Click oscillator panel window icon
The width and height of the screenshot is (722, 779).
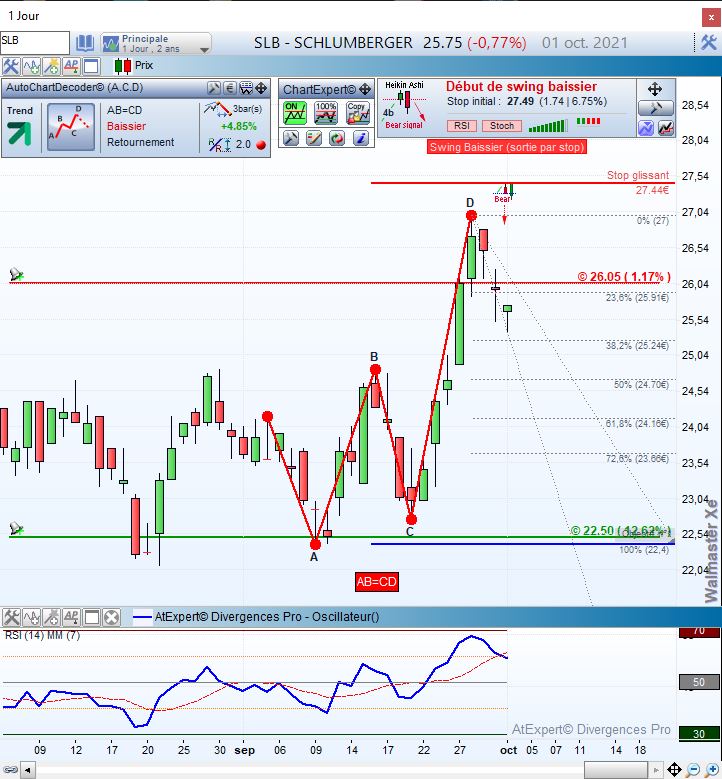(x=92, y=618)
